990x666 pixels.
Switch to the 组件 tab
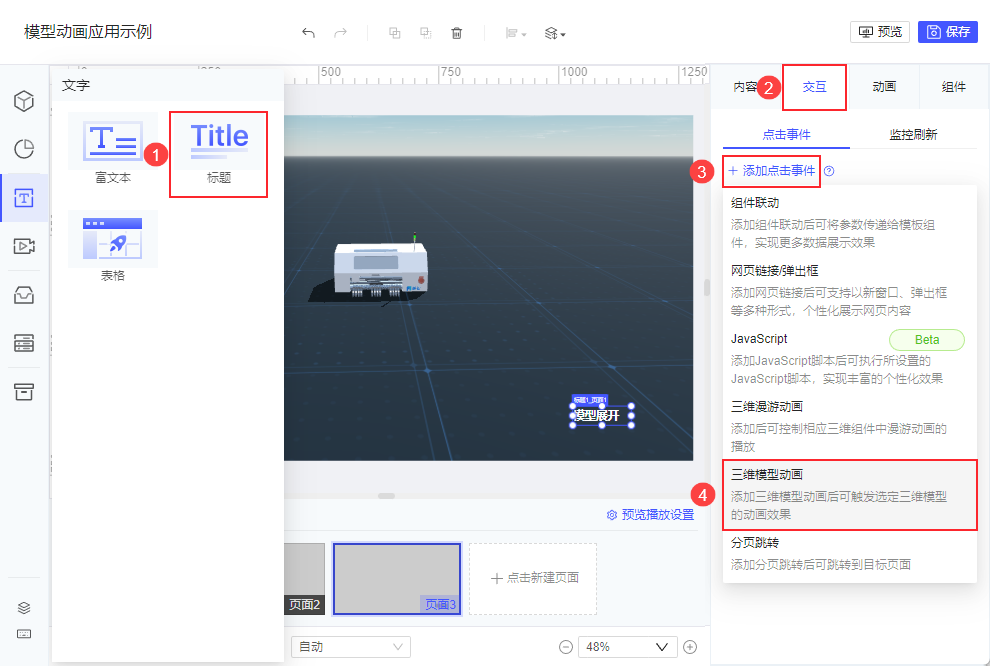(x=953, y=87)
